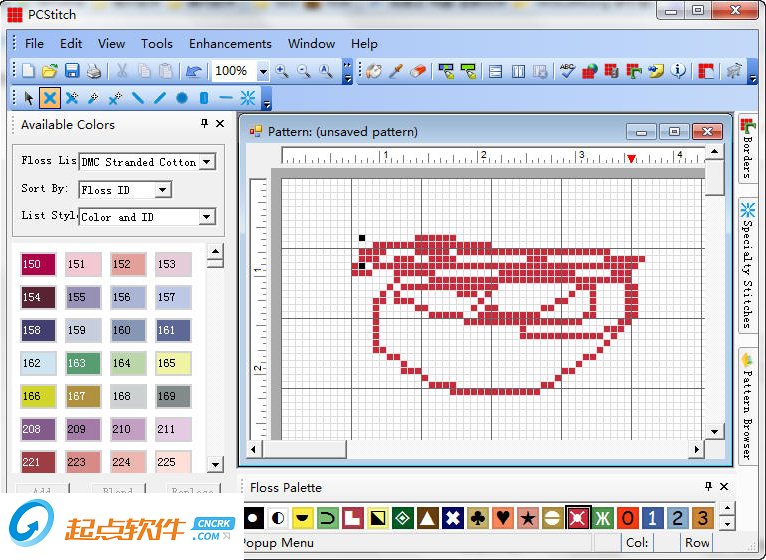Open the Tools menu

(157, 43)
